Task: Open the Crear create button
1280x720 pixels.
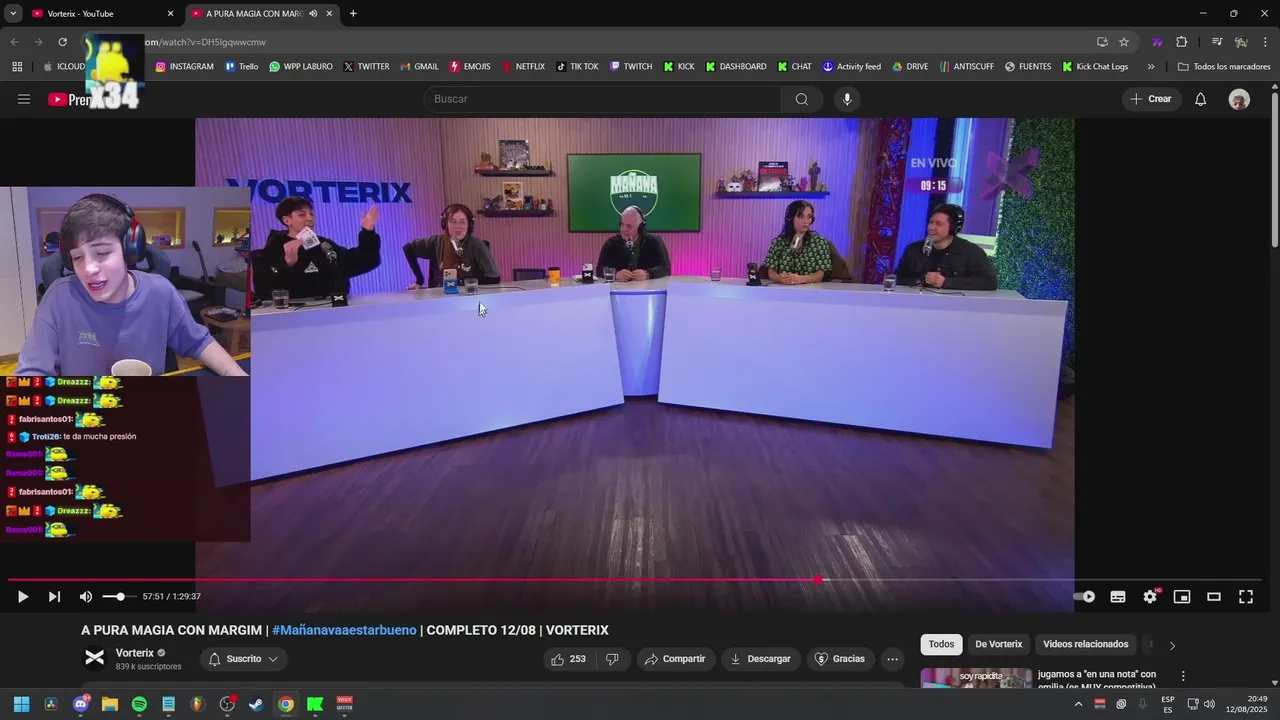Action: click(1151, 99)
